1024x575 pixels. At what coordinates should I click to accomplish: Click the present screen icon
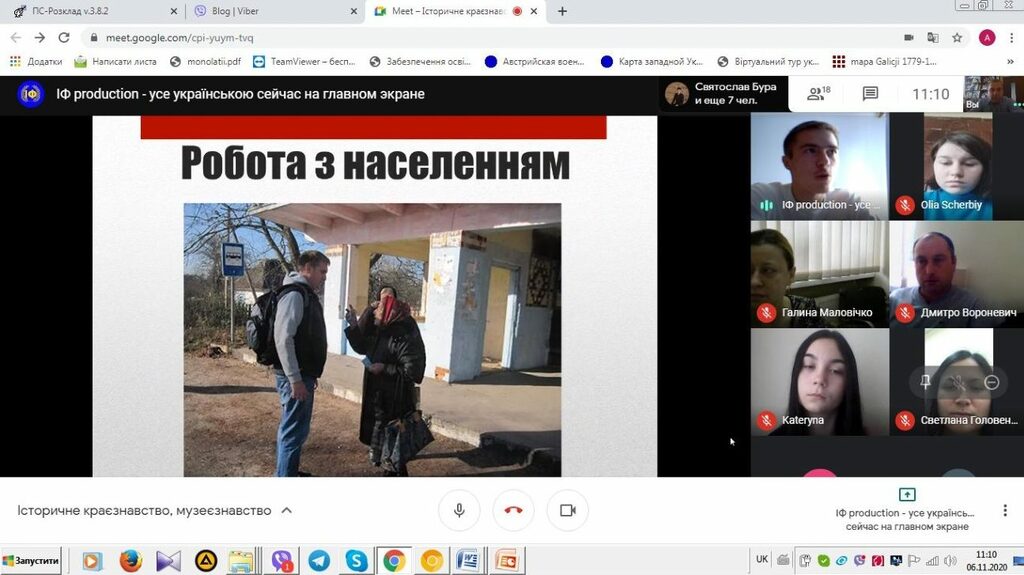click(x=907, y=495)
